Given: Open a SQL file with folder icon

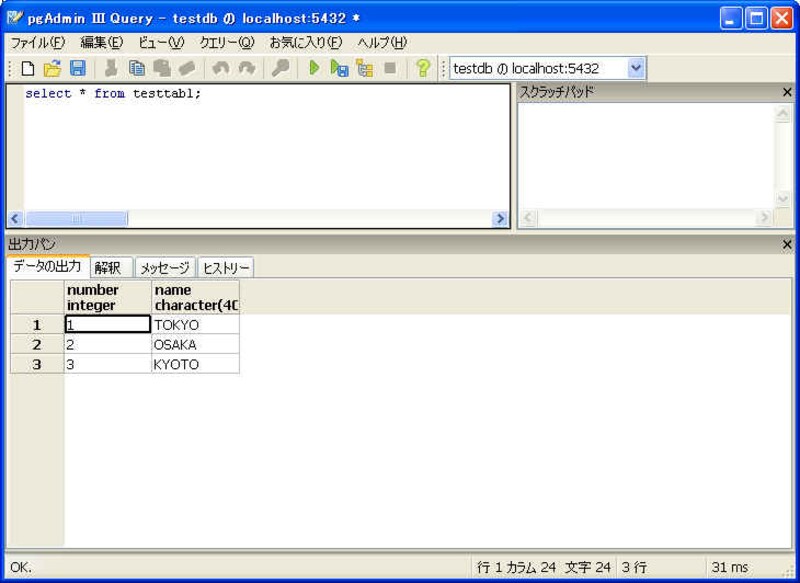Looking at the screenshot, I should click(53, 69).
